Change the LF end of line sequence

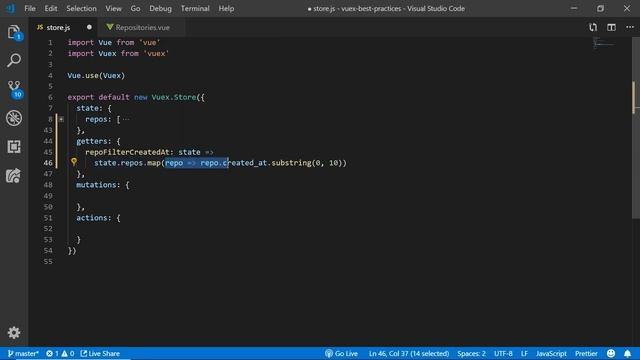click(524, 353)
